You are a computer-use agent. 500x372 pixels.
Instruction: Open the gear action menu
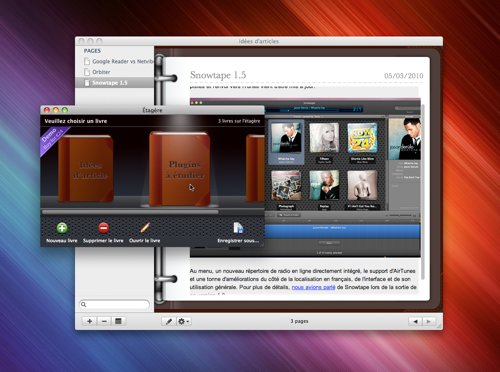tap(183, 321)
